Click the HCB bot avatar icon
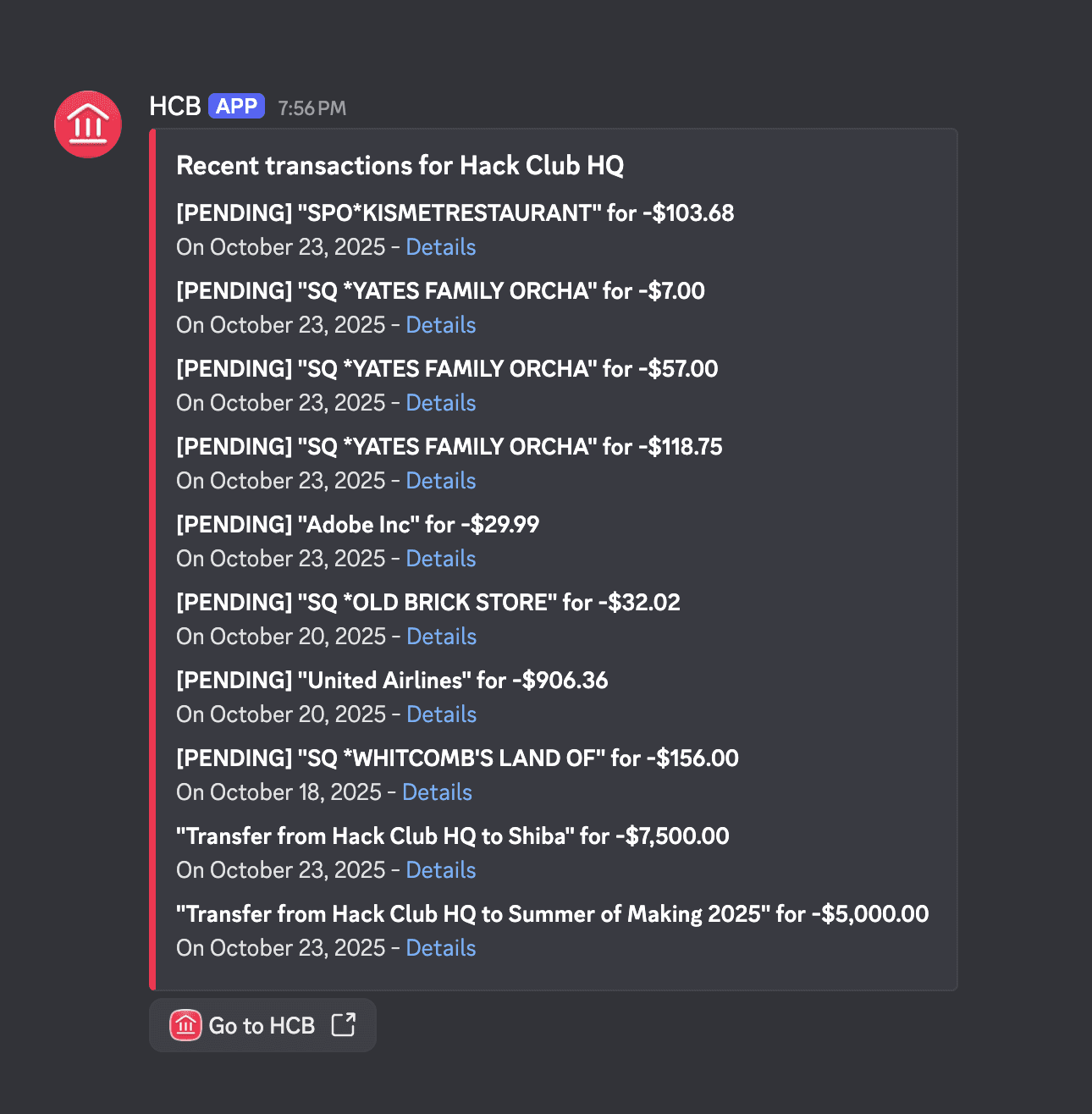 pyautogui.click(x=88, y=124)
